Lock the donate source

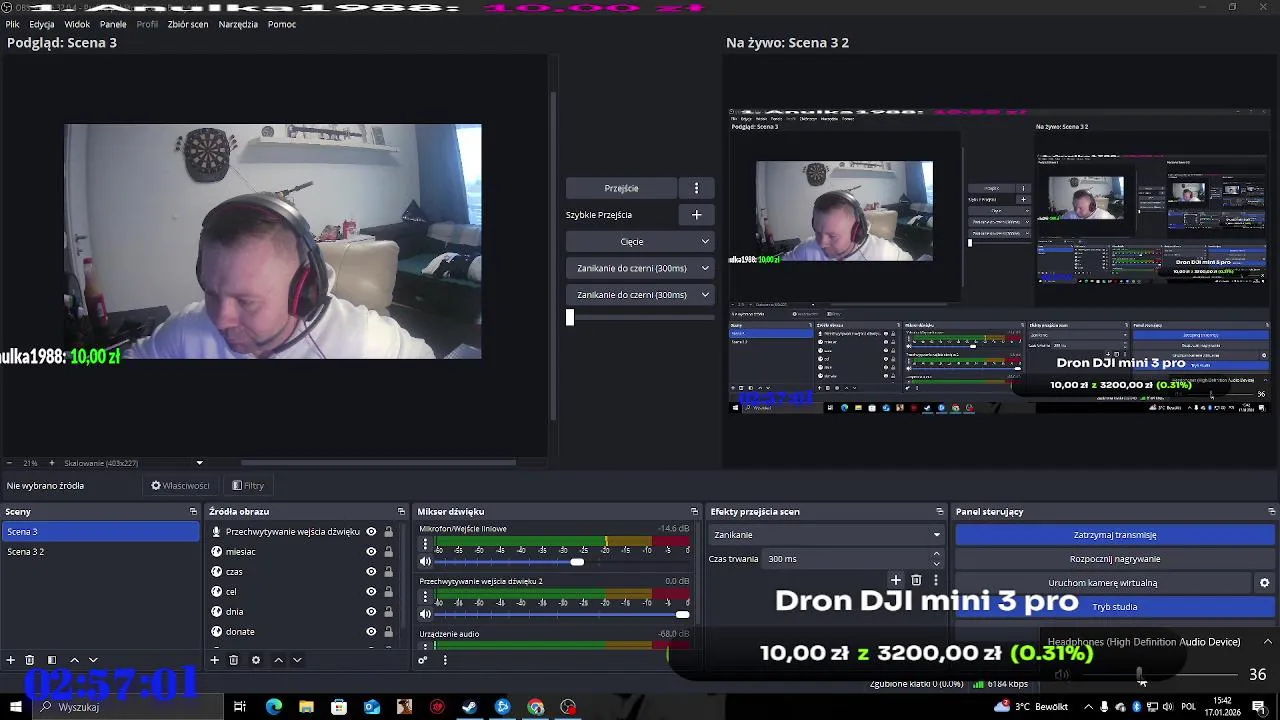[x=389, y=632]
